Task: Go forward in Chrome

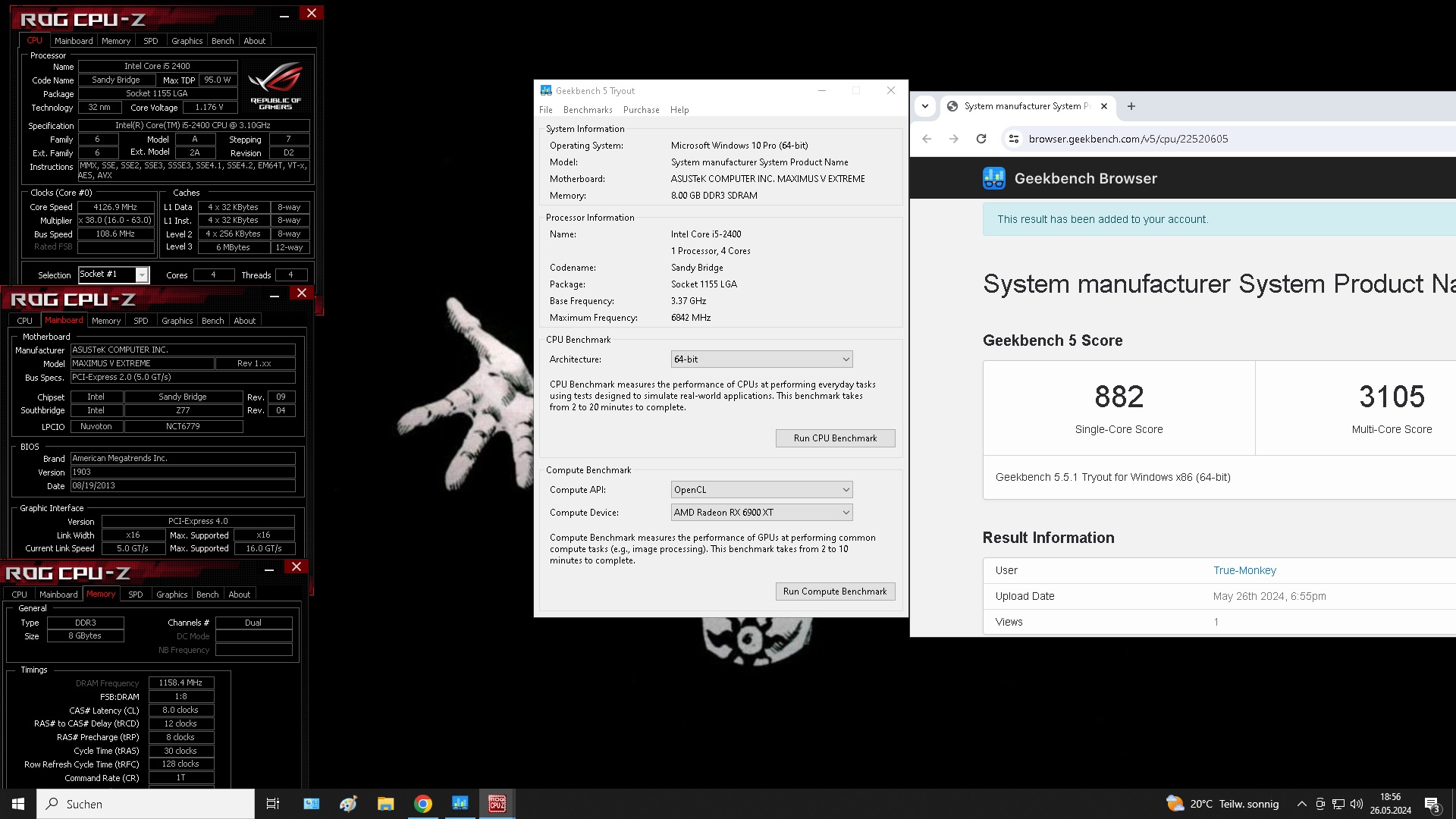Action: pos(954,139)
